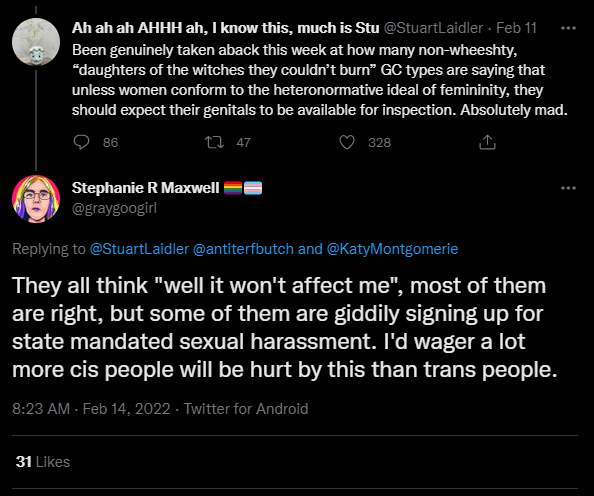This screenshot has width=594, height=496.
Task: Open more options on Stephanie's tweet
Action: [x=568, y=188]
